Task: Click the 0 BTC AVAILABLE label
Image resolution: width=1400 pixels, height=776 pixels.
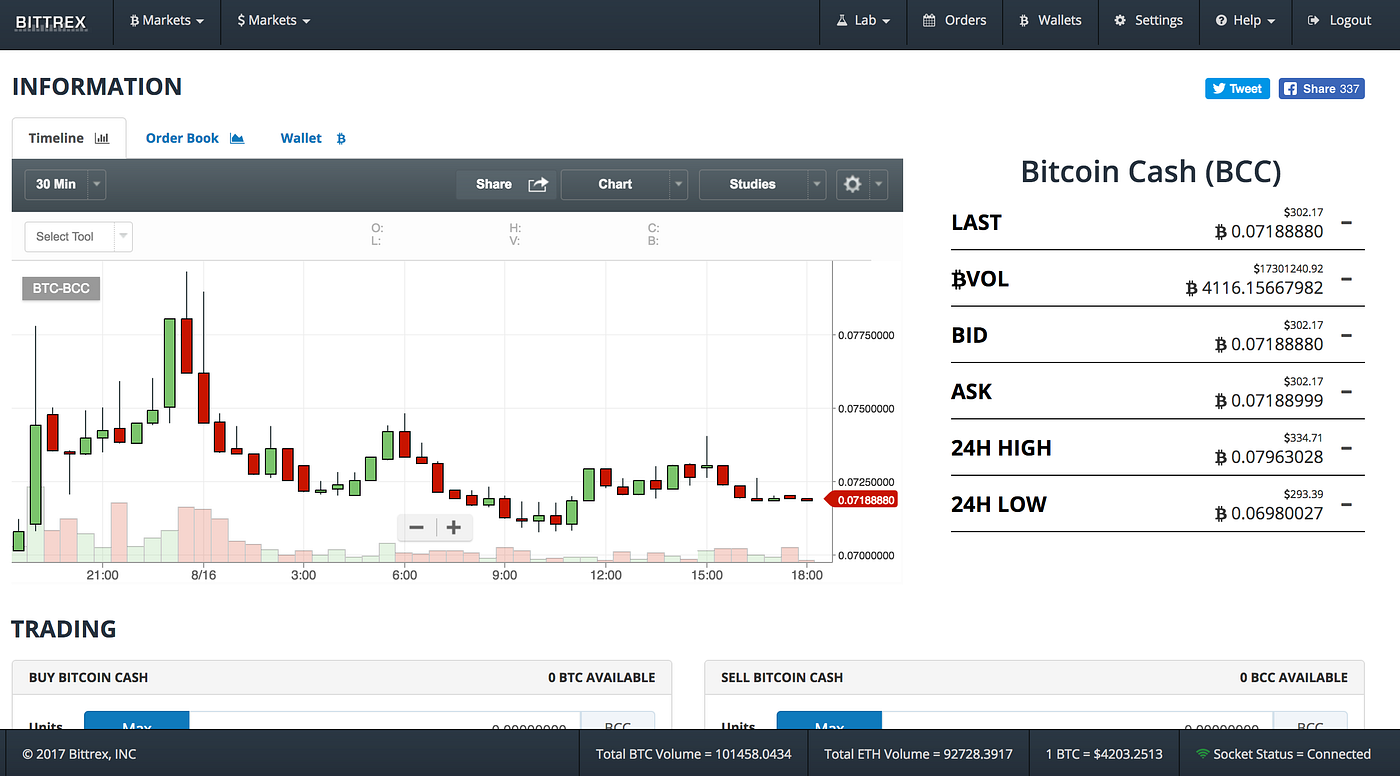Action: pos(602,677)
